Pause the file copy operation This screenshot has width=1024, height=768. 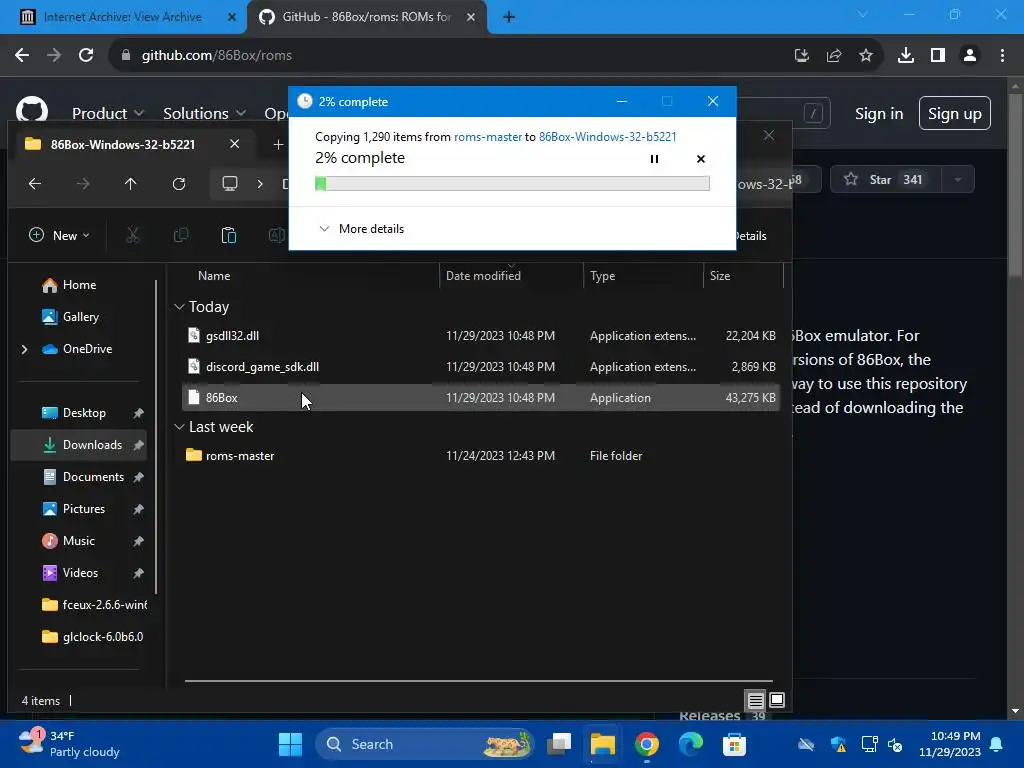(654, 159)
